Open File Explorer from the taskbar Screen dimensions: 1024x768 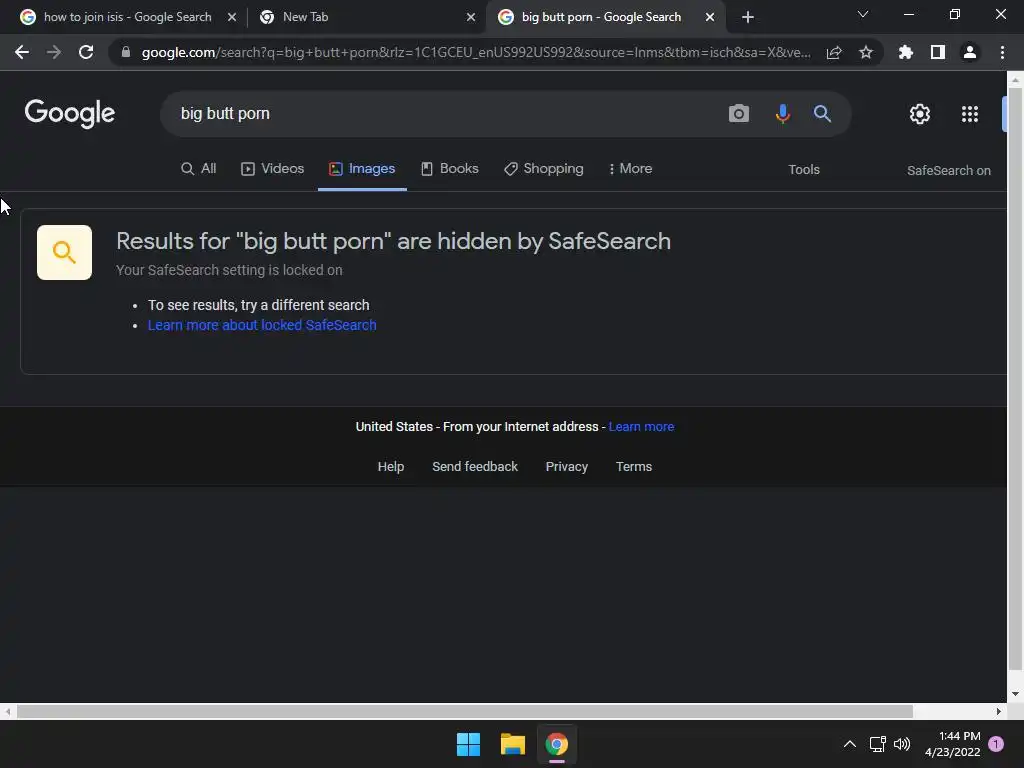(513, 744)
